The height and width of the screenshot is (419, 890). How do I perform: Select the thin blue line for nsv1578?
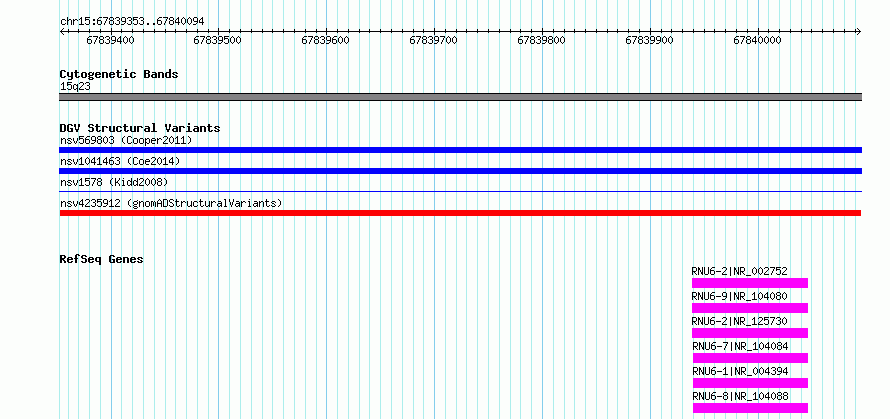[460, 192]
